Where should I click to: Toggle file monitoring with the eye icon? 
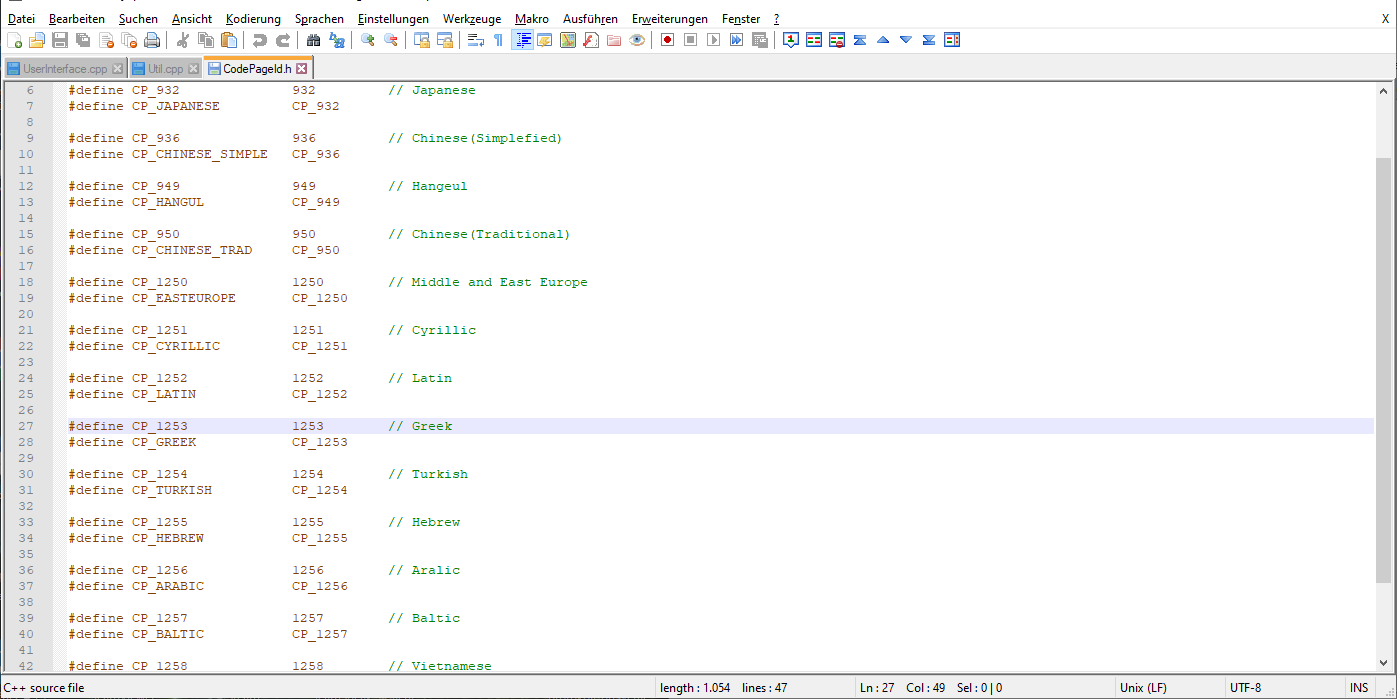[x=637, y=40]
